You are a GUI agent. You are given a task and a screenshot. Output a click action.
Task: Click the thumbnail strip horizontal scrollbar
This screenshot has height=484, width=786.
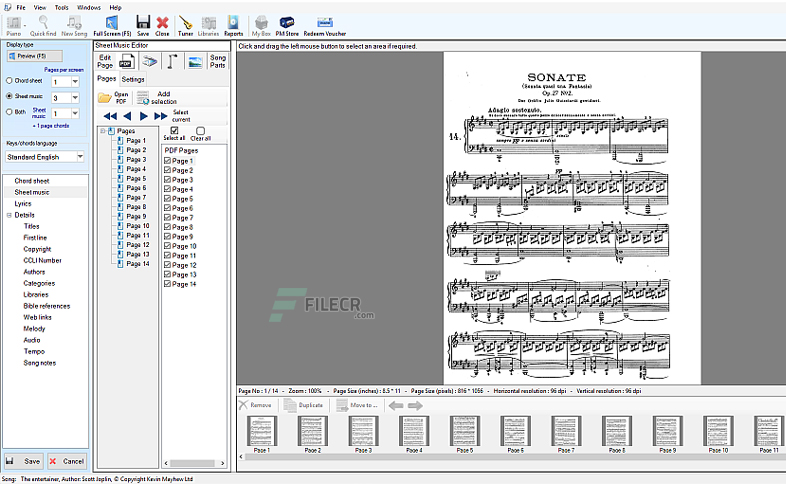click(x=511, y=456)
